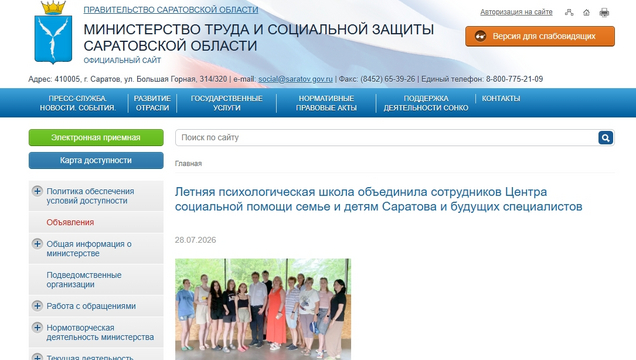Viewport: 636px width, 360px height.
Task: Open Контакты menu item
Action: (501, 99)
